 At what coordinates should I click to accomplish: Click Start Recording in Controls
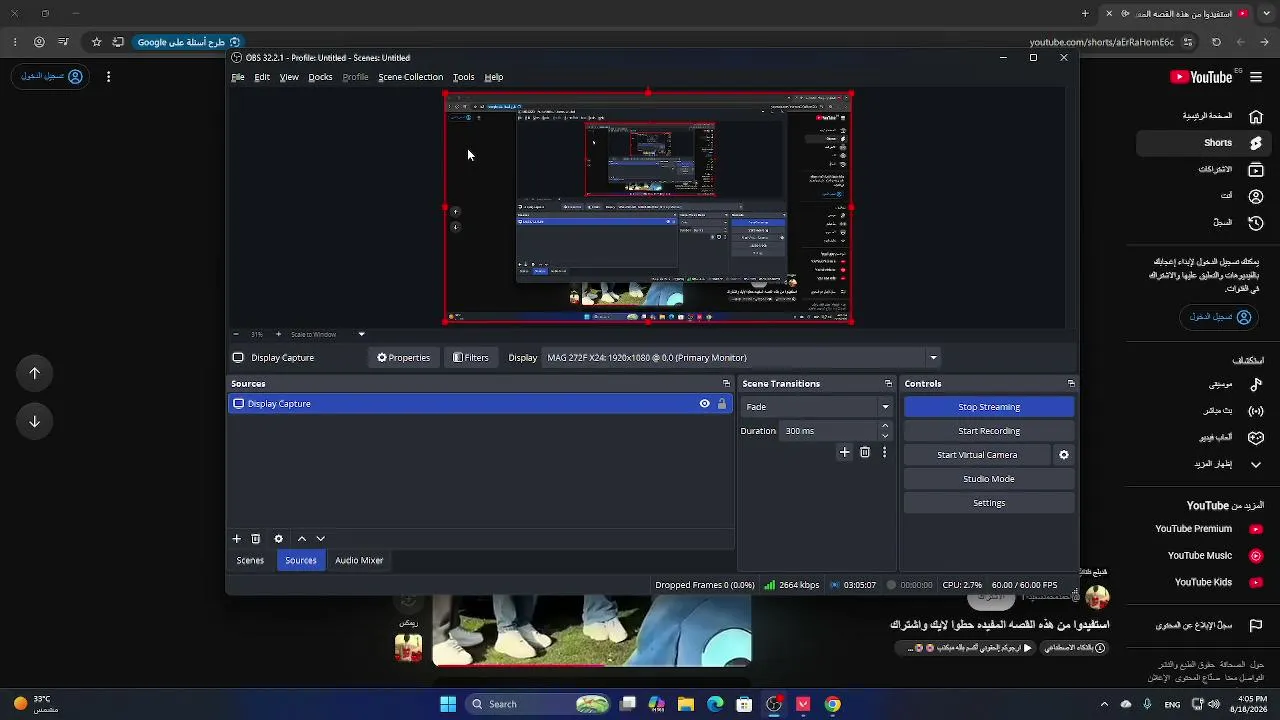pos(989,431)
